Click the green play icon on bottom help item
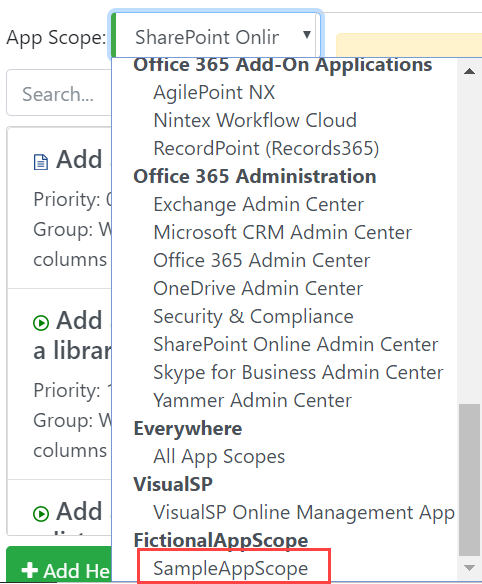This screenshot has width=482, height=584. coord(41,514)
